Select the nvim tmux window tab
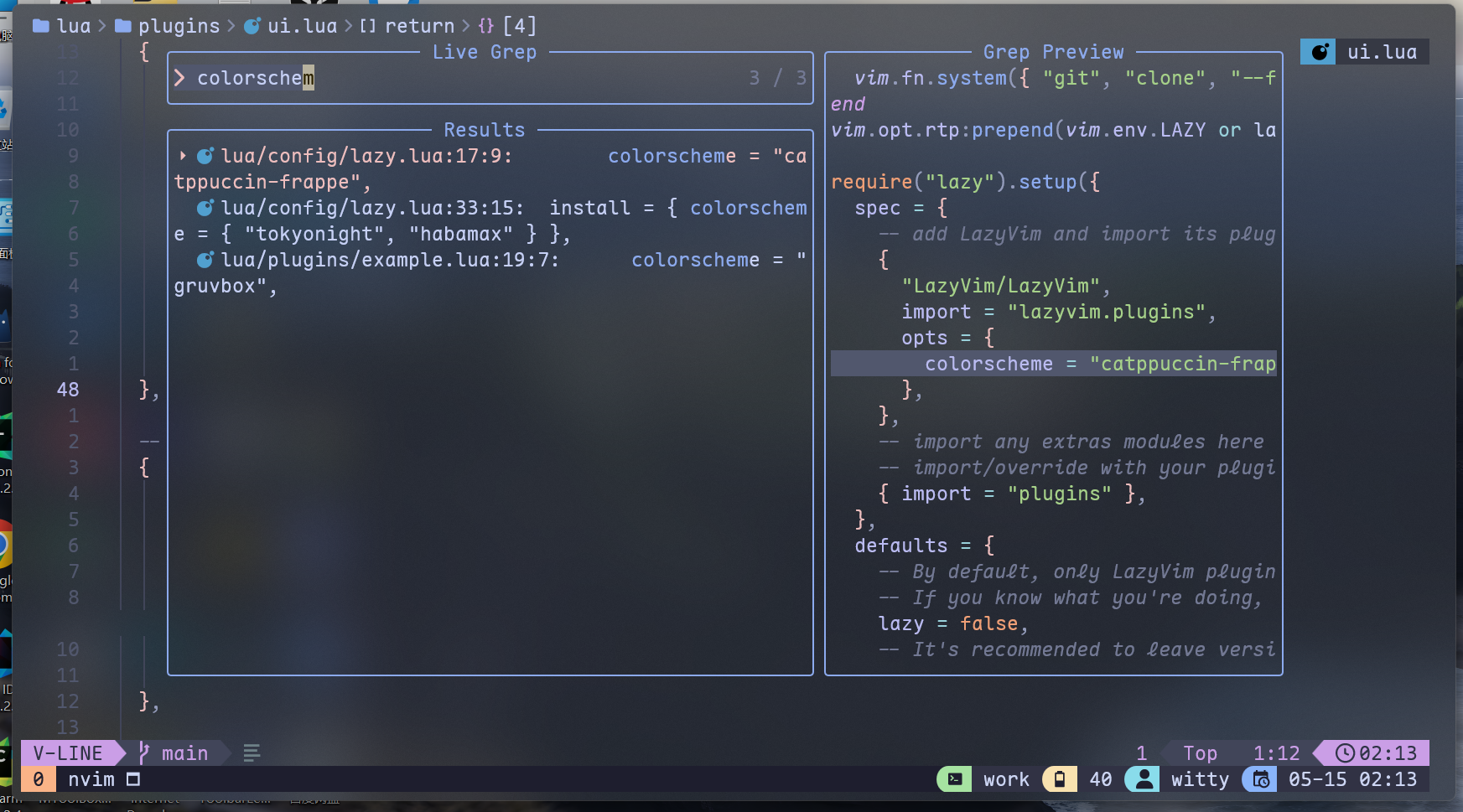The width and height of the screenshot is (1463, 812). 92,778
